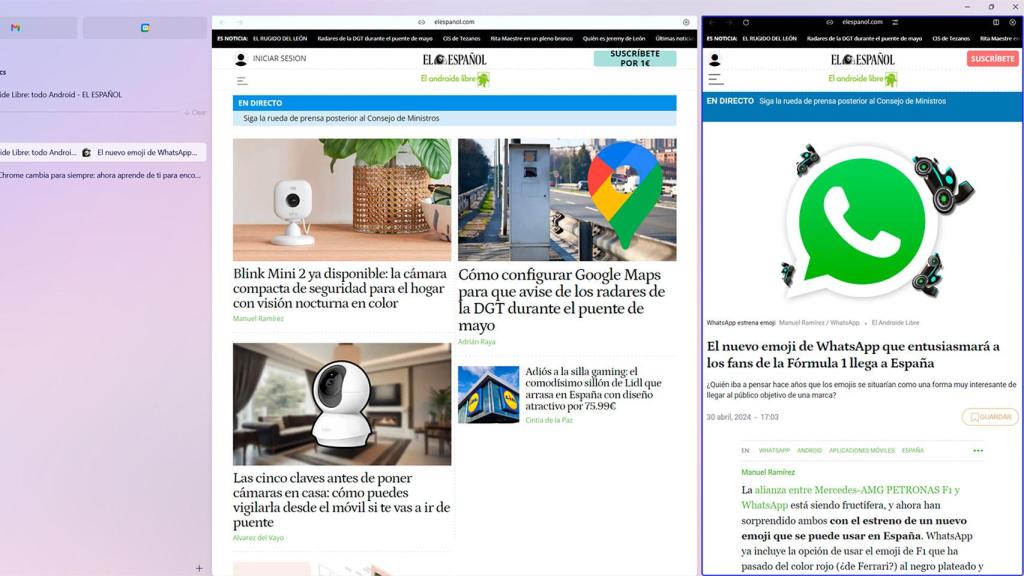Open the three-dots more options in article
The height and width of the screenshot is (576, 1024).
coord(978,451)
